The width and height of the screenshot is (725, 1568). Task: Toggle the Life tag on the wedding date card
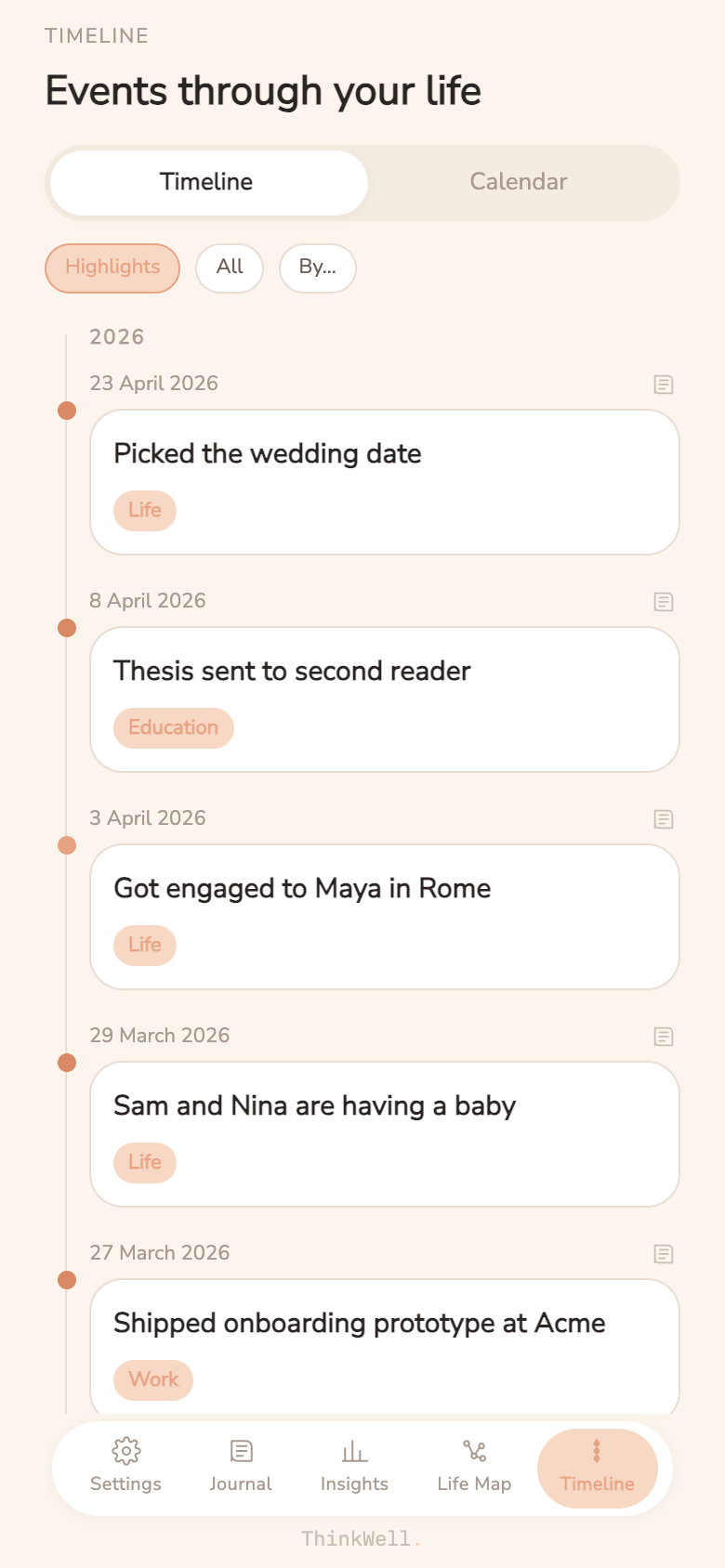pos(144,510)
